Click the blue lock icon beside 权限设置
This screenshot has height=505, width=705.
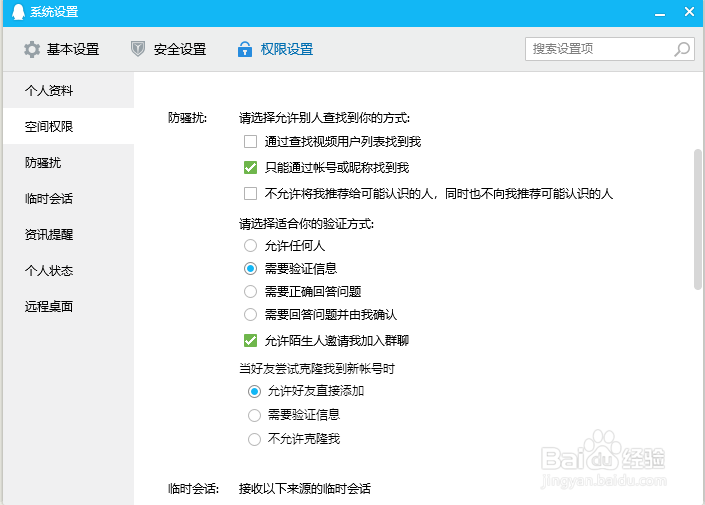(x=245, y=49)
